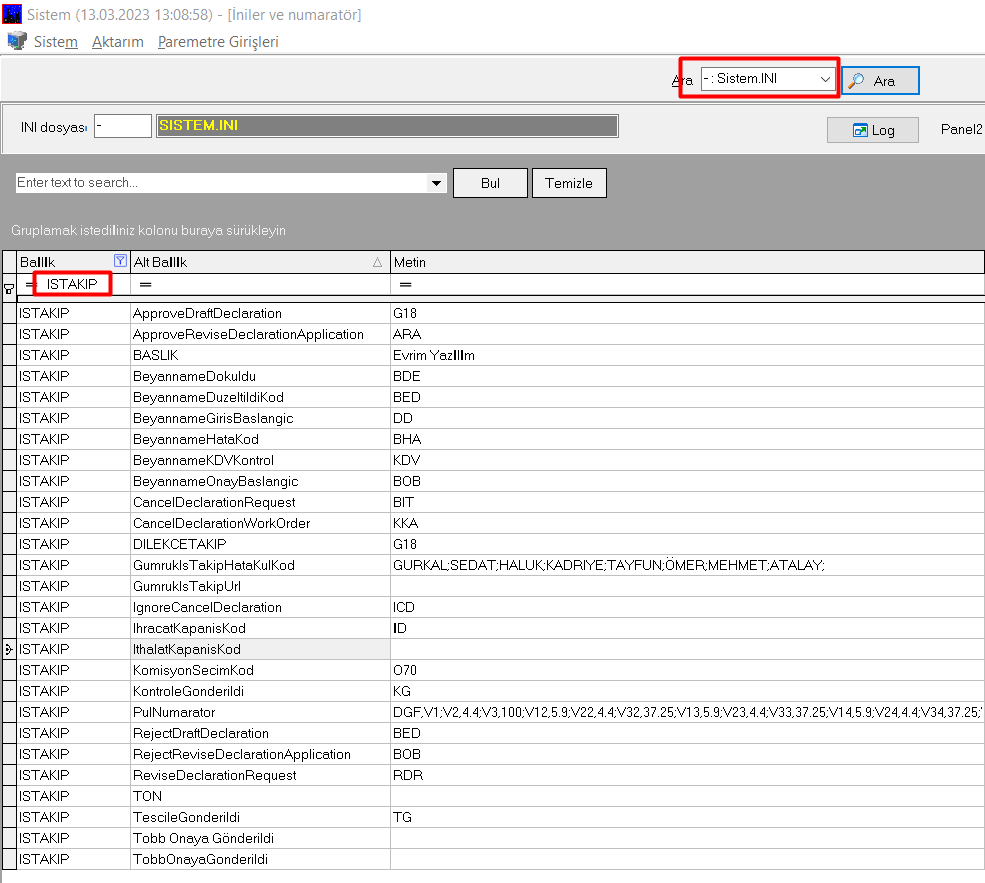Select the IhracatKapanisKod cell
Screen dimensions: 985x883
point(261,628)
